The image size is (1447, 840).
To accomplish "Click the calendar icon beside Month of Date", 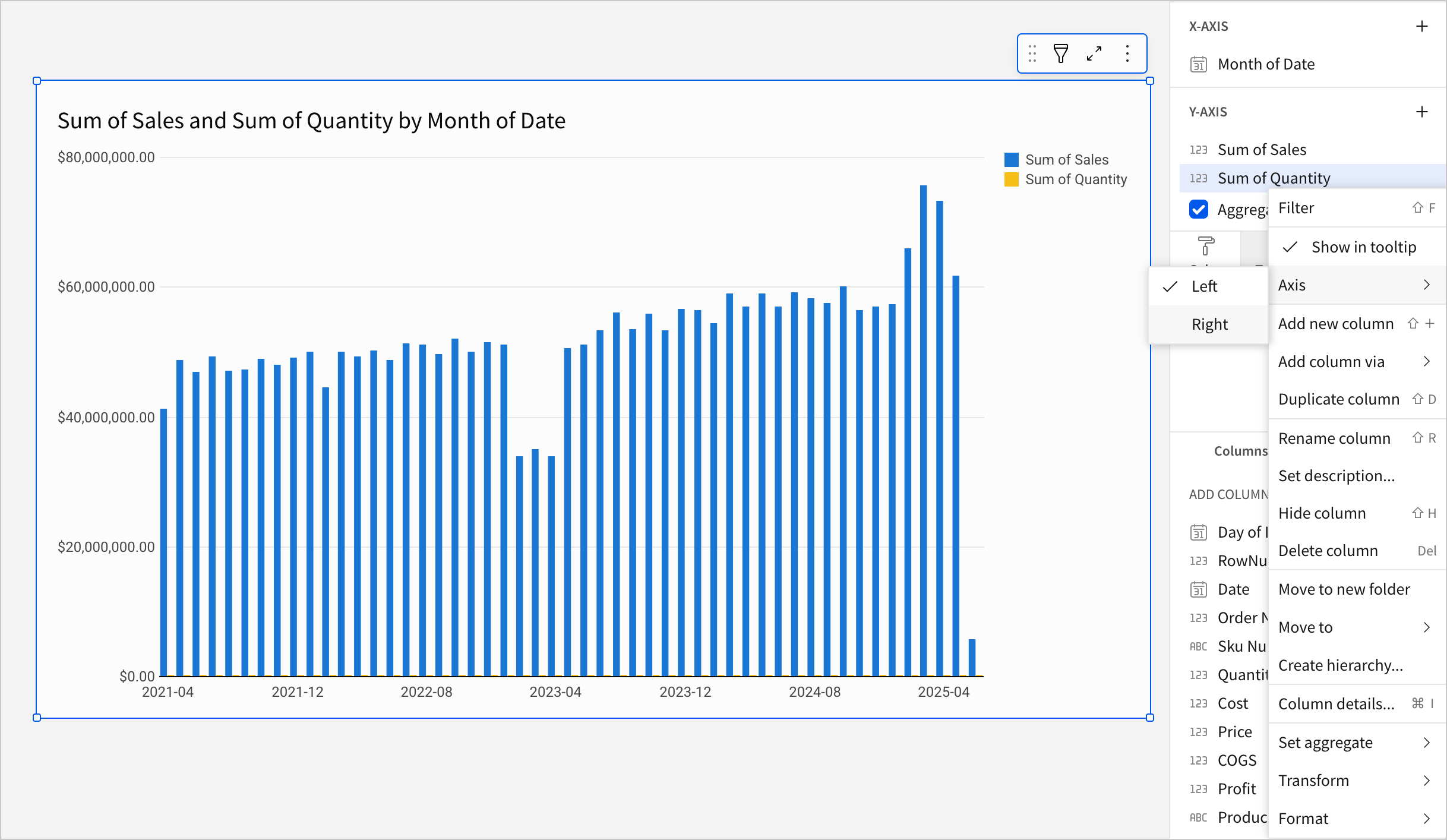I will (1198, 64).
